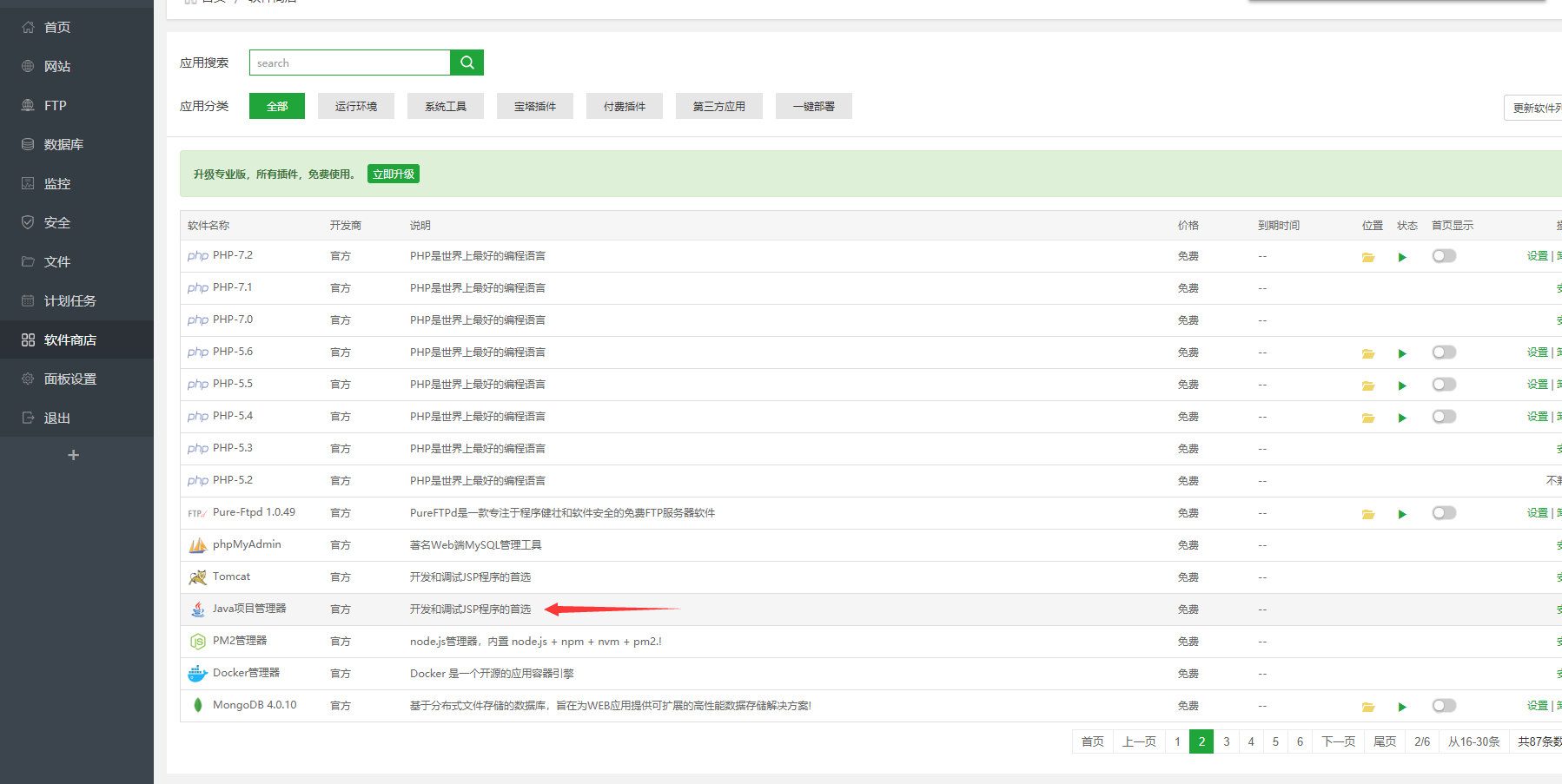Click the PHP-7.2 green status play icon

tap(1402, 257)
